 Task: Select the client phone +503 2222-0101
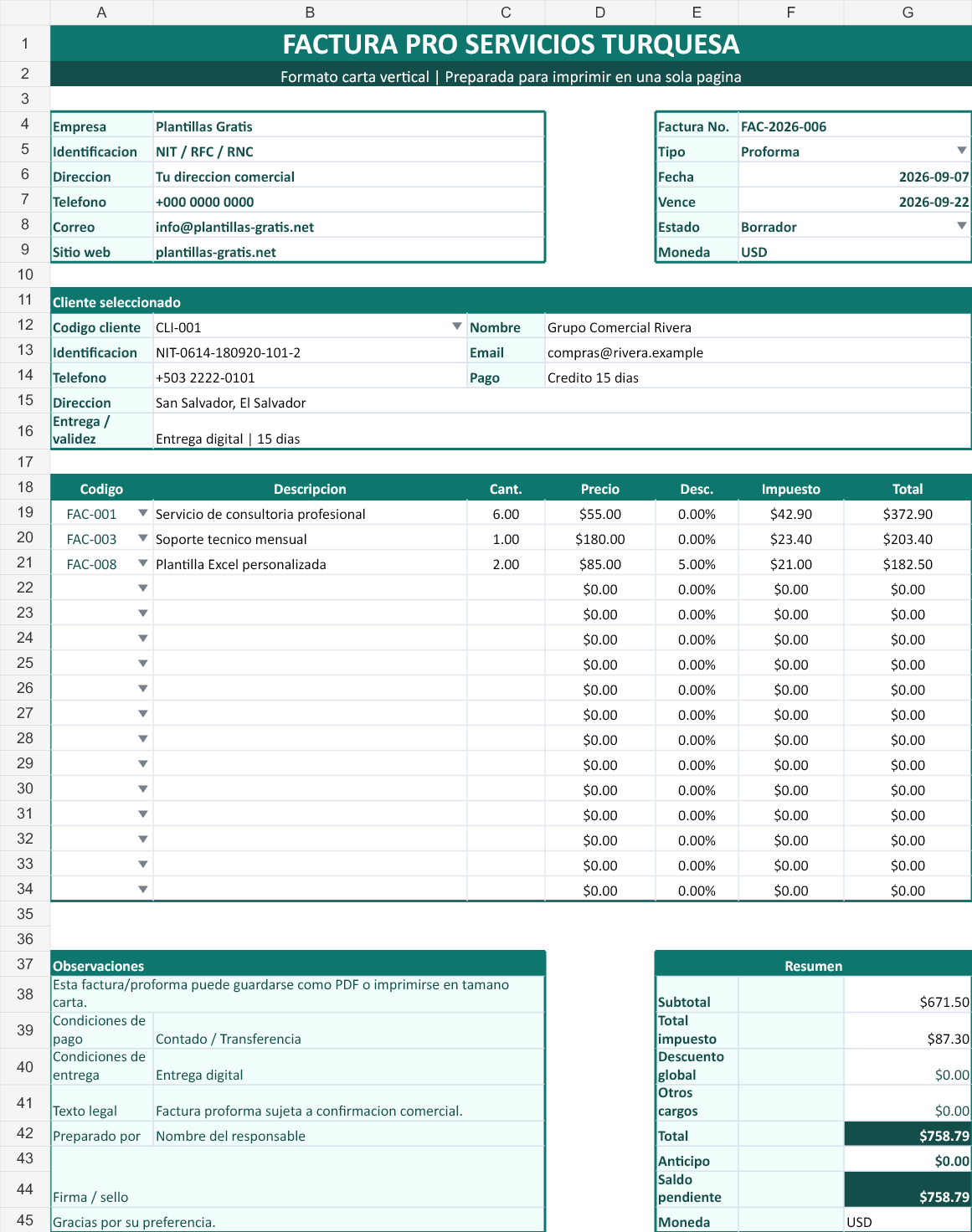(310, 377)
